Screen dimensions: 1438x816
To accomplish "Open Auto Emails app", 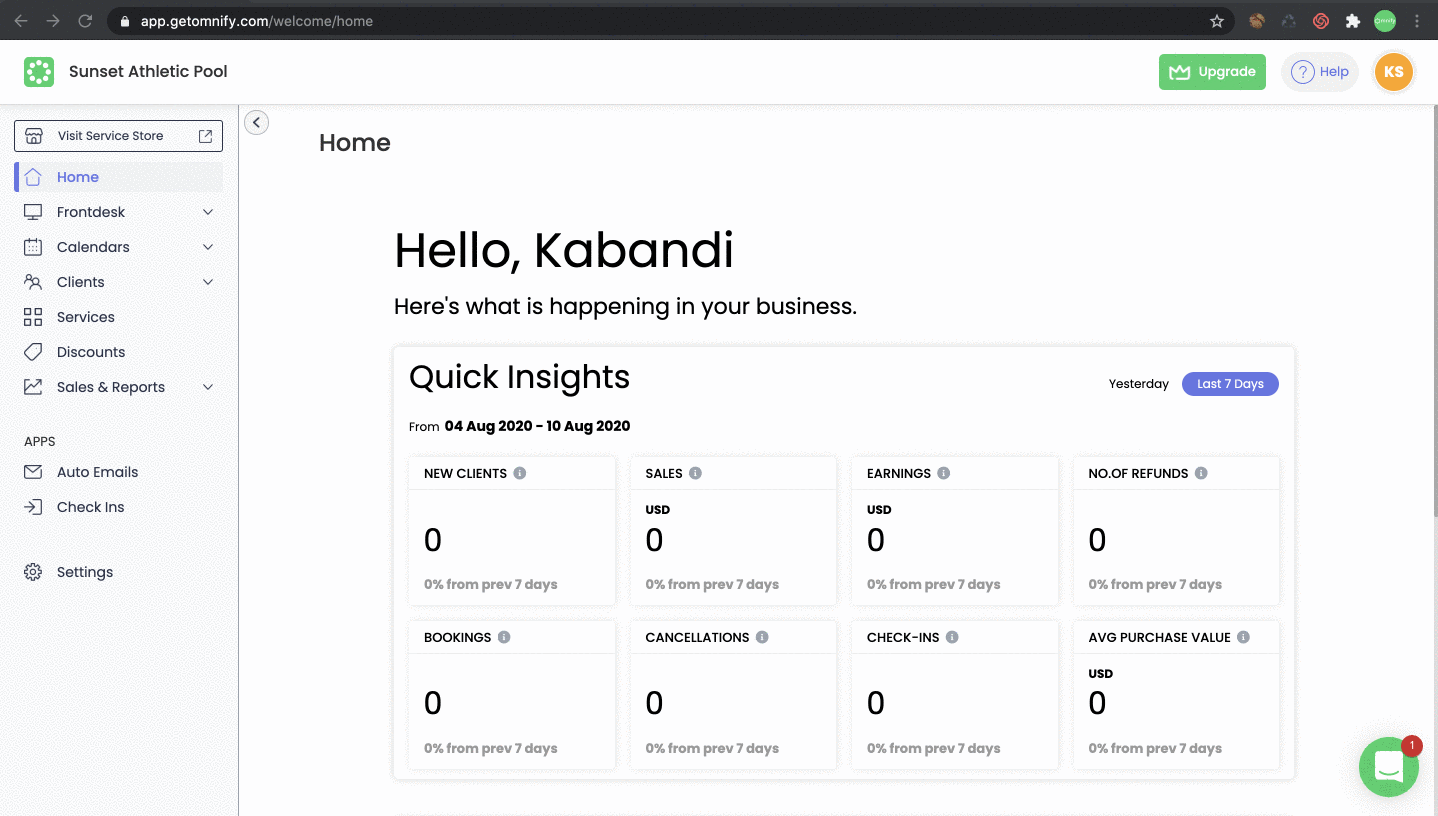I will (x=119, y=472).
